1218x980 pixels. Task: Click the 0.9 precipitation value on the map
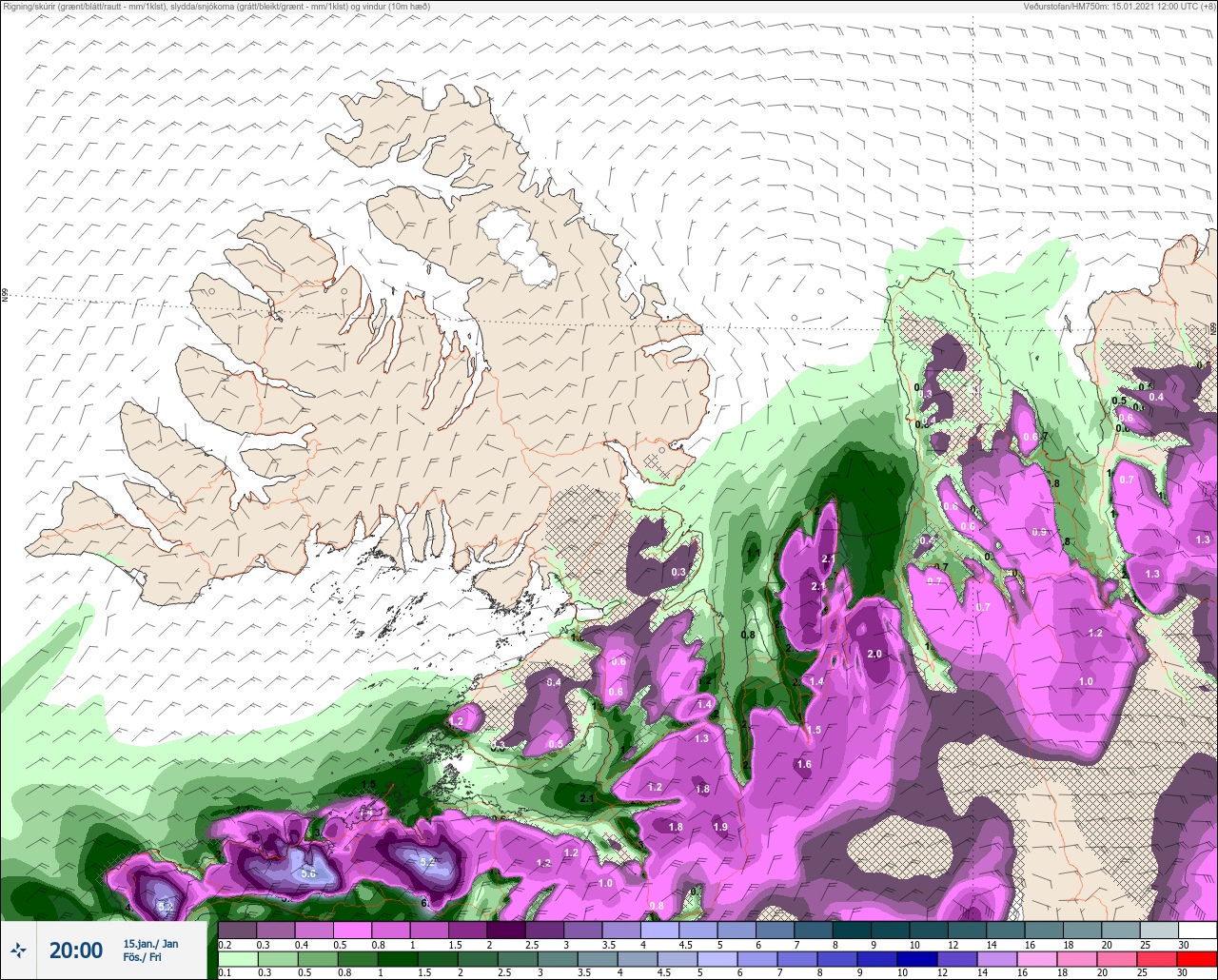pyautogui.click(x=1039, y=533)
